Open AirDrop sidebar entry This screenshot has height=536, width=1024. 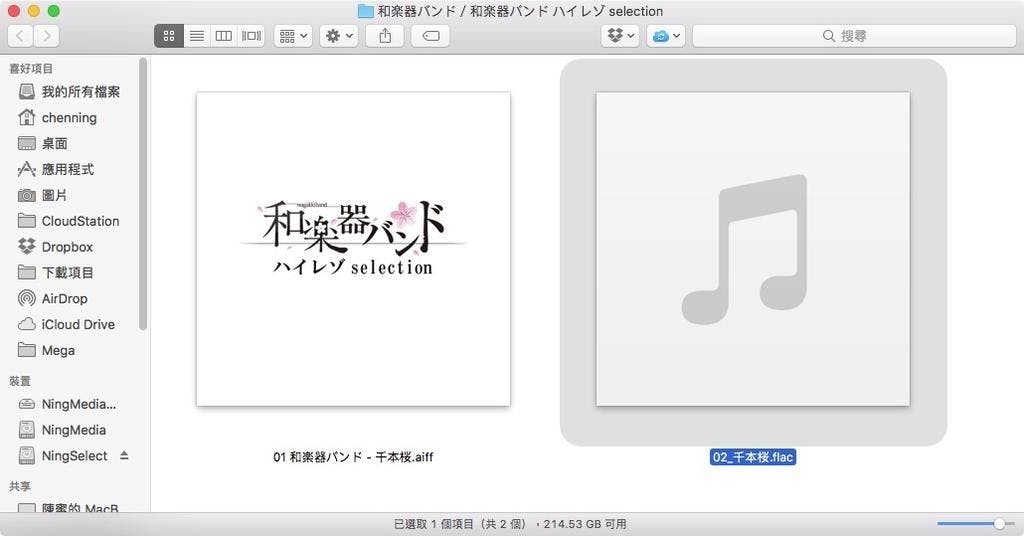[x=65, y=298]
